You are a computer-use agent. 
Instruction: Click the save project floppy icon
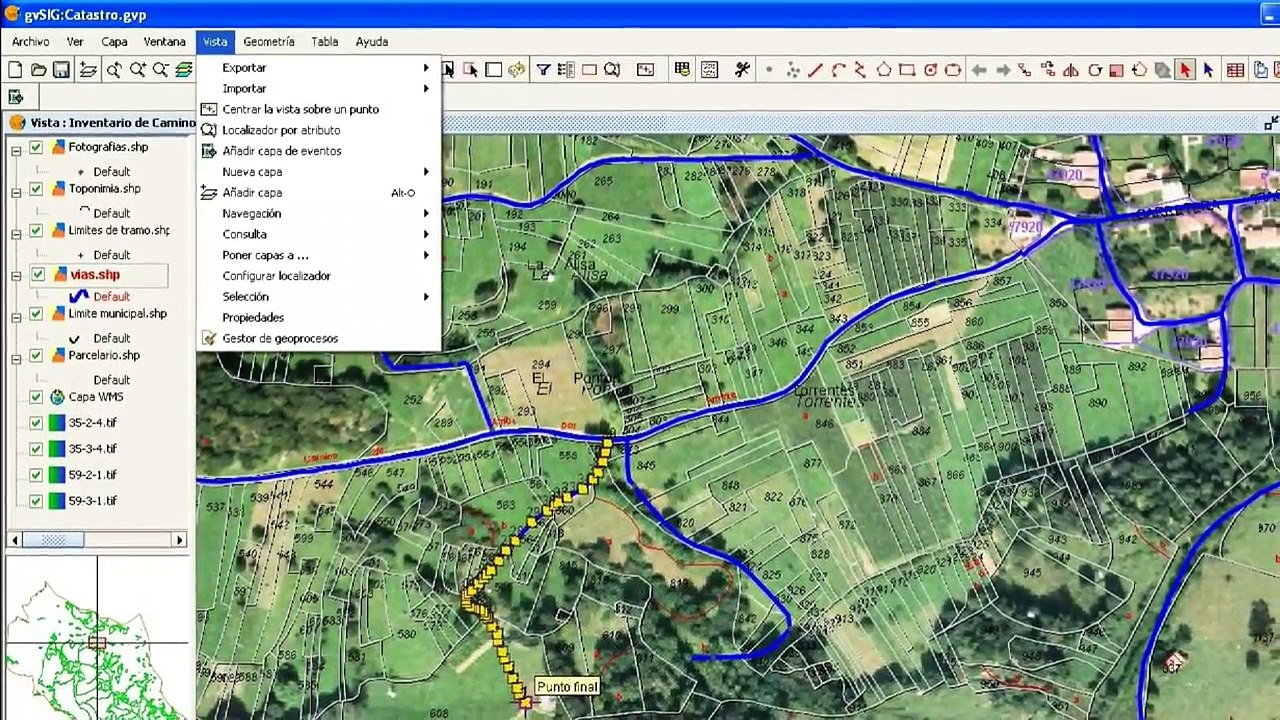[x=61, y=70]
